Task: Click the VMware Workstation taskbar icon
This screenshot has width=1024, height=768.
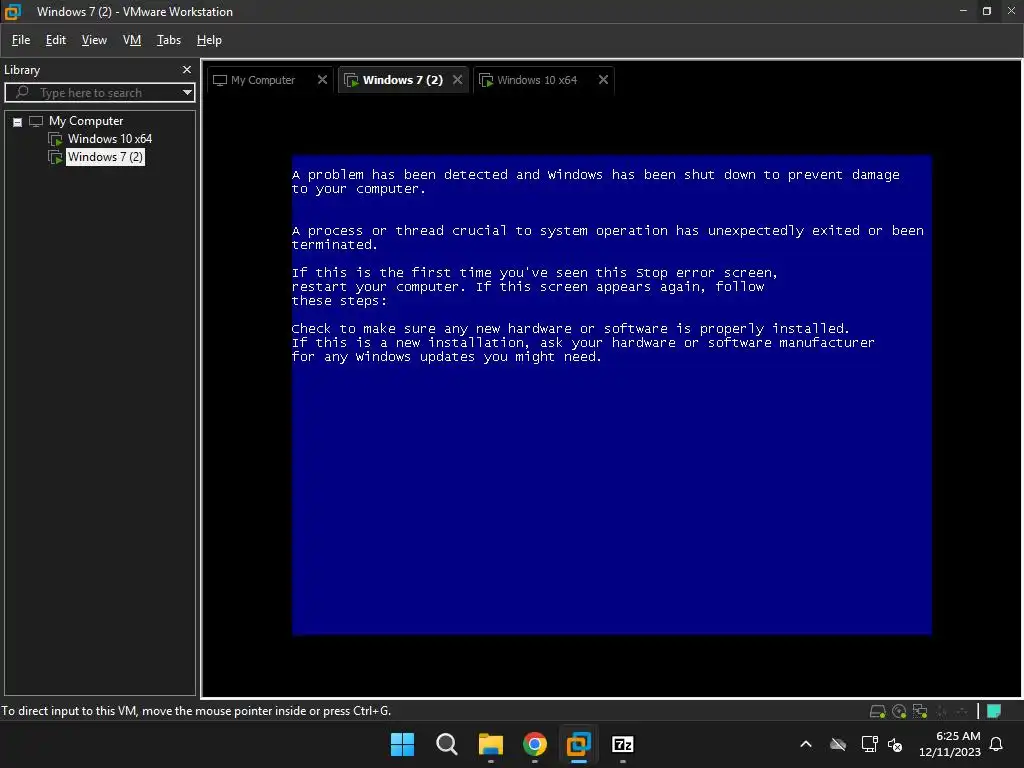Action: point(579,744)
